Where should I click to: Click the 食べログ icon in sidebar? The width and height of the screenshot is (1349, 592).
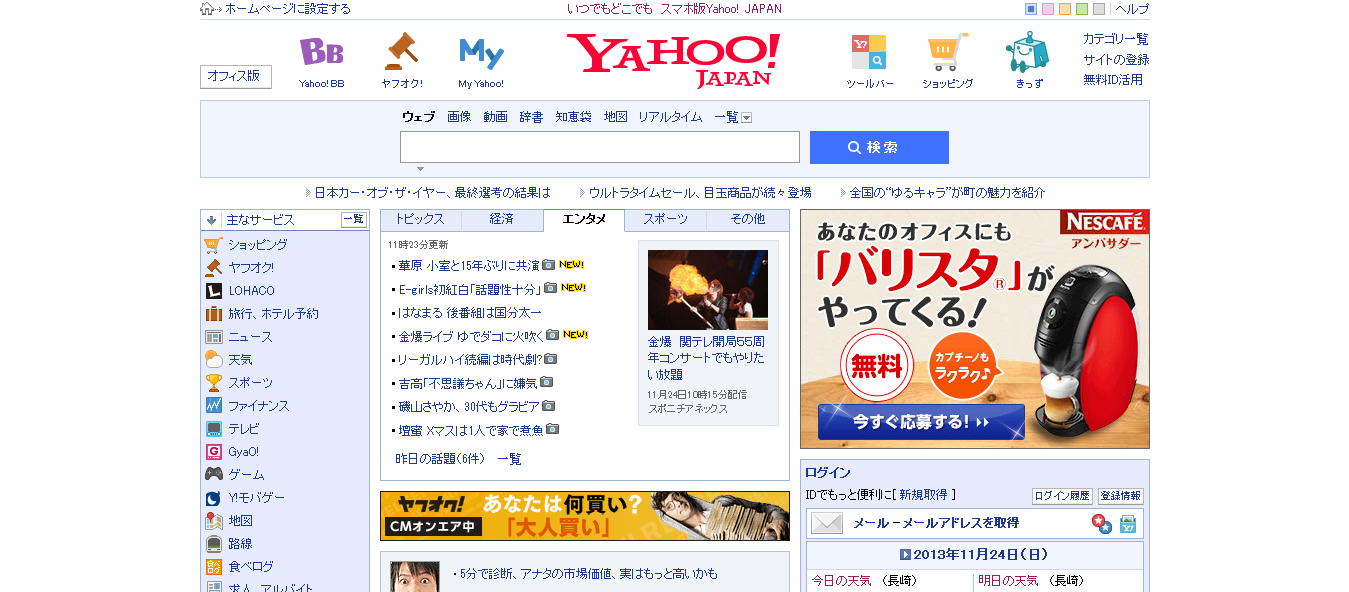click(213, 567)
